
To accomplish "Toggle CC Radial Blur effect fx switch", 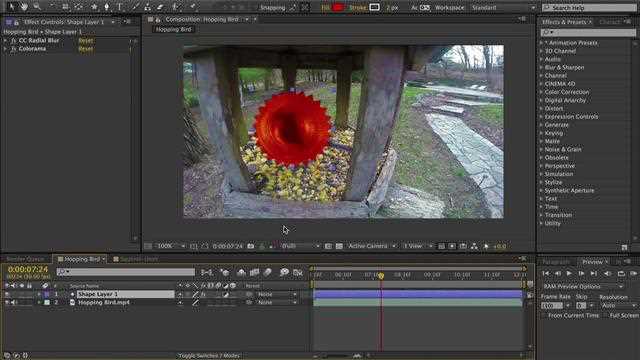I will pyautogui.click(x=13, y=40).
